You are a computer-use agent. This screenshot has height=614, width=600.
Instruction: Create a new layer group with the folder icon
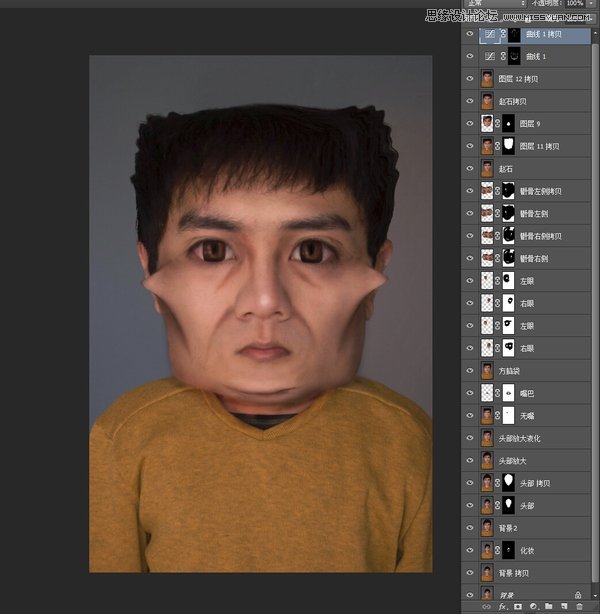(548, 606)
